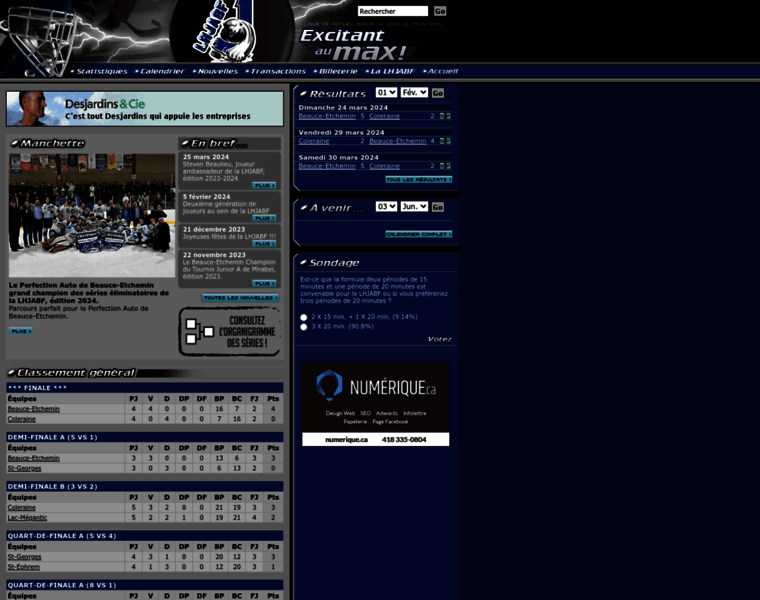Click the championship team photo in Manchette

(92, 216)
